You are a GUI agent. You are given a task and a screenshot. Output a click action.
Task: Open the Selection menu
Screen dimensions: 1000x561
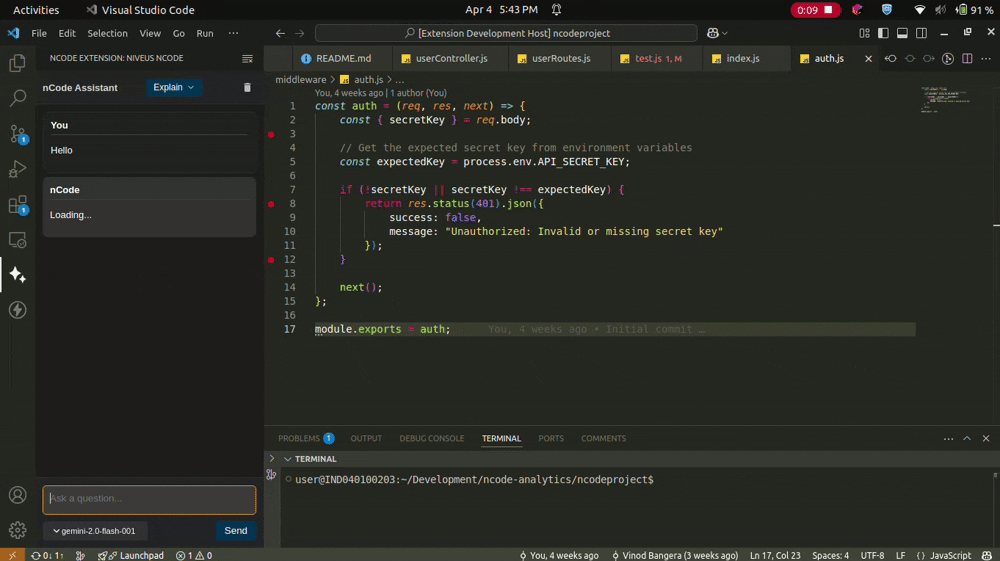[x=107, y=33]
